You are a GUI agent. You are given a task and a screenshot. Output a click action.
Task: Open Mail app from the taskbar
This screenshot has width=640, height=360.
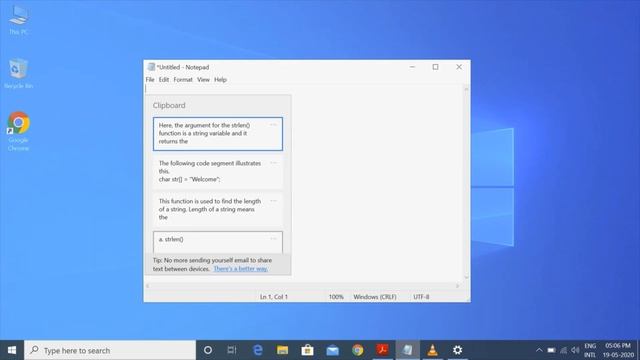332,350
